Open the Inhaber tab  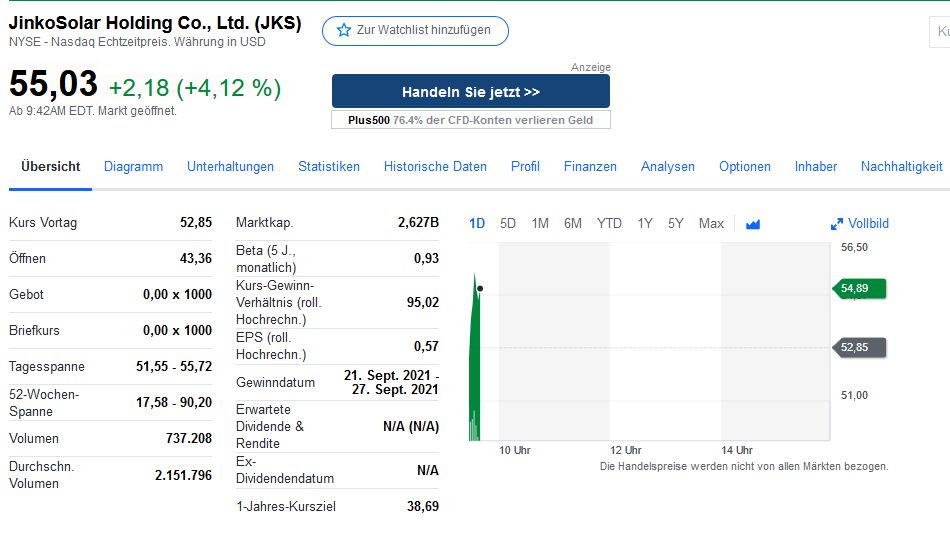point(815,167)
